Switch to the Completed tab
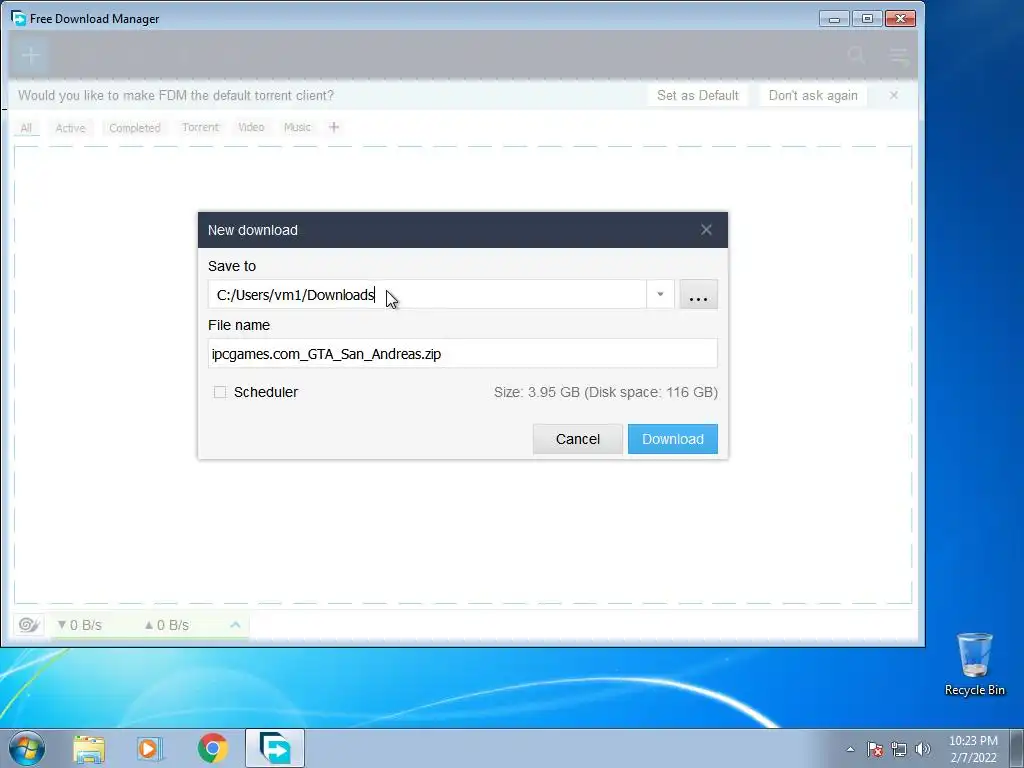The height and width of the screenshot is (768, 1024). 135,128
